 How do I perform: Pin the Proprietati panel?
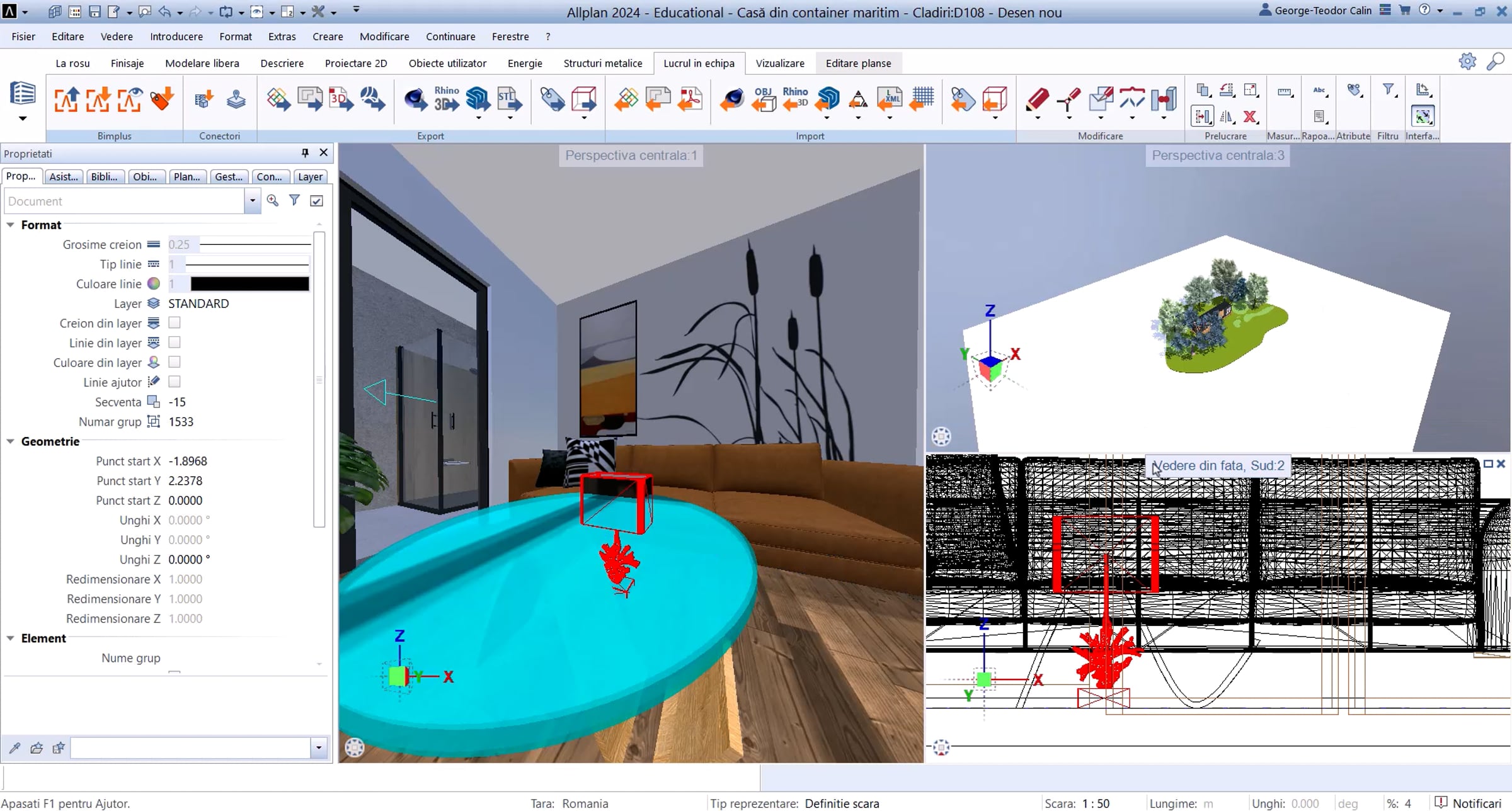(305, 153)
